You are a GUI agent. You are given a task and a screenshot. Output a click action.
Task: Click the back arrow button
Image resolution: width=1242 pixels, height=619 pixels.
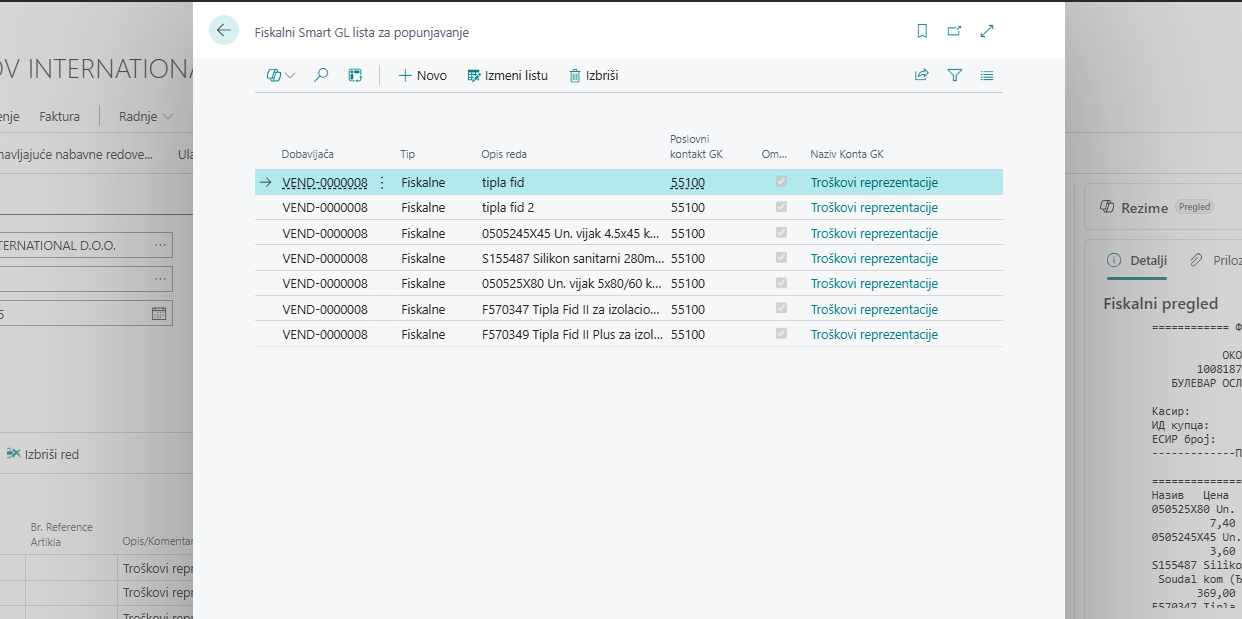click(224, 31)
